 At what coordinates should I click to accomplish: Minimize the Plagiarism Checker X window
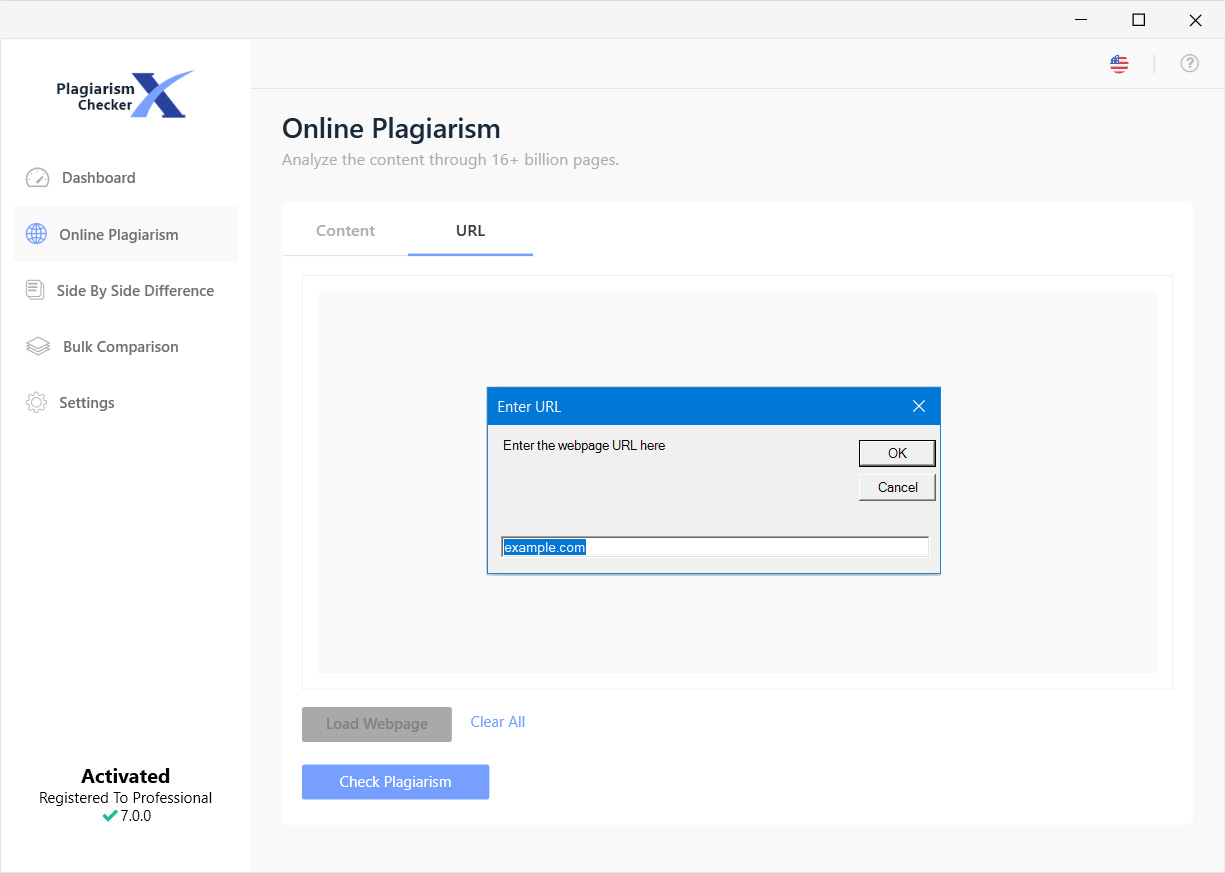pos(1081,20)
